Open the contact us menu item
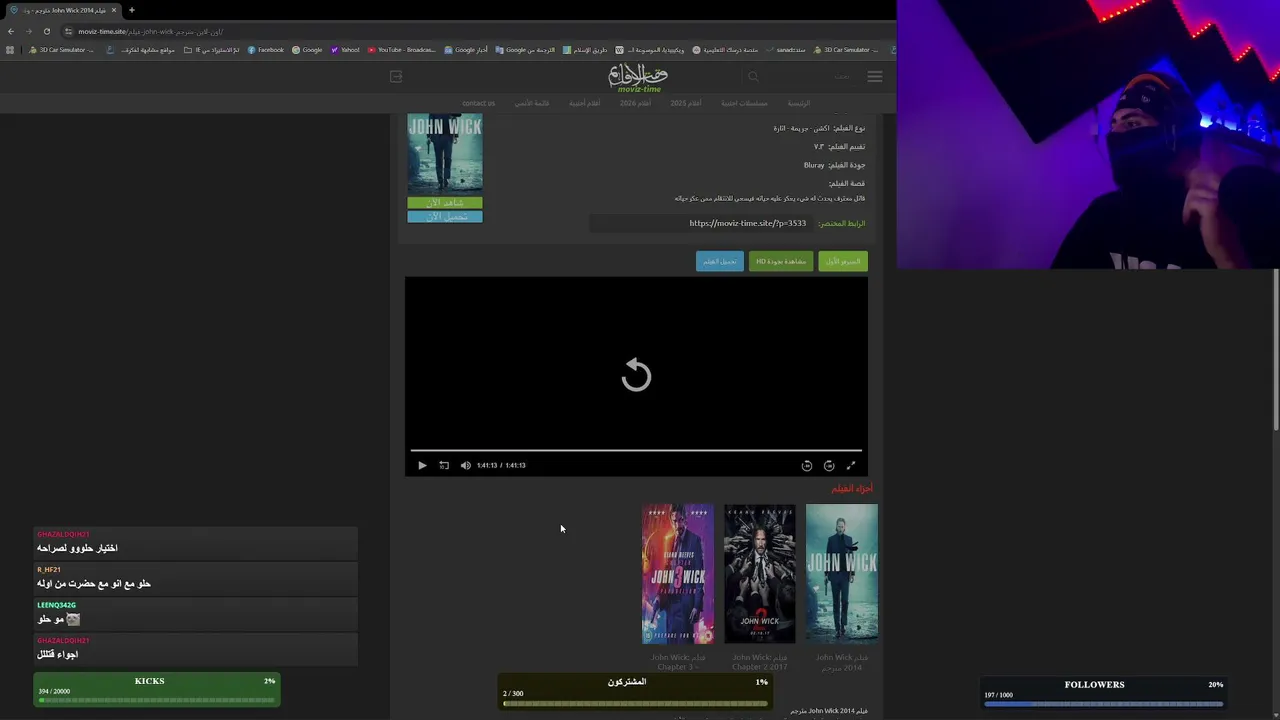1280x720 pixels. [478, 103]
